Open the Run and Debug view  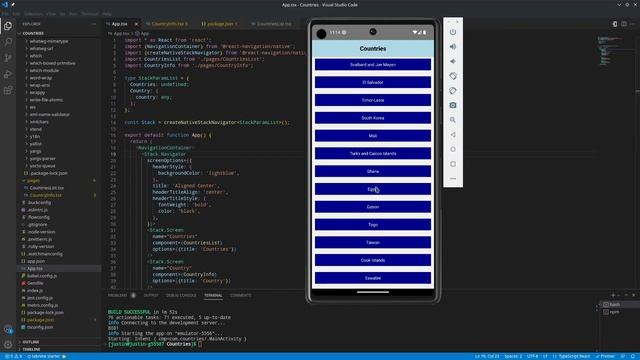(8, 74)
